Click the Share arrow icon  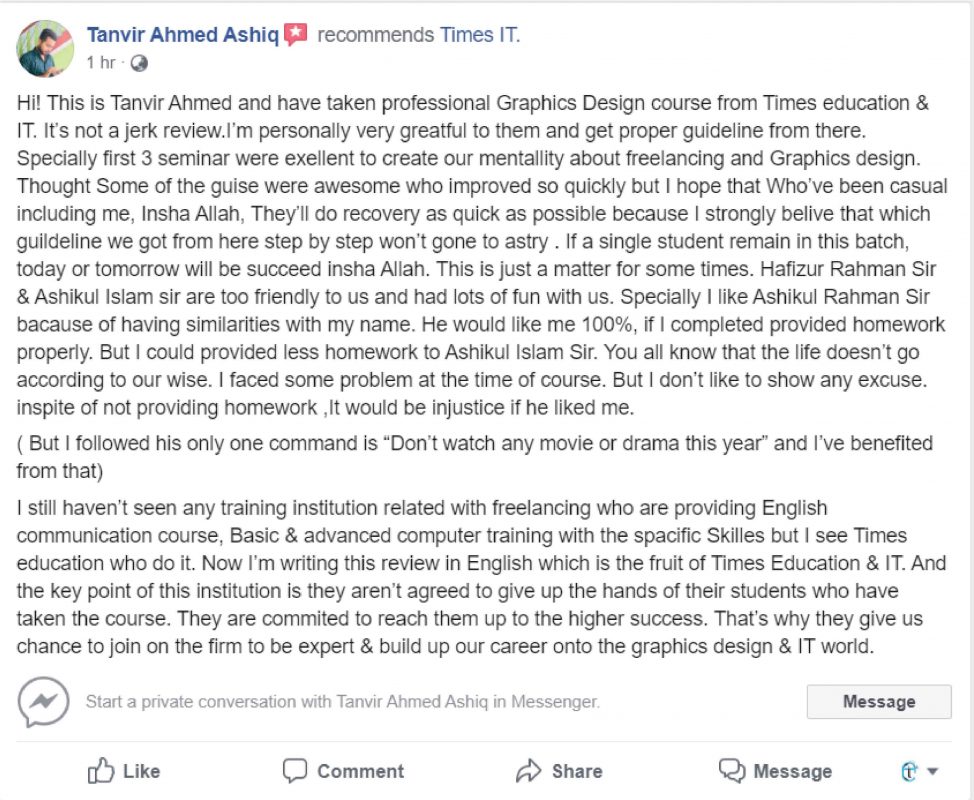coord(528,771)
